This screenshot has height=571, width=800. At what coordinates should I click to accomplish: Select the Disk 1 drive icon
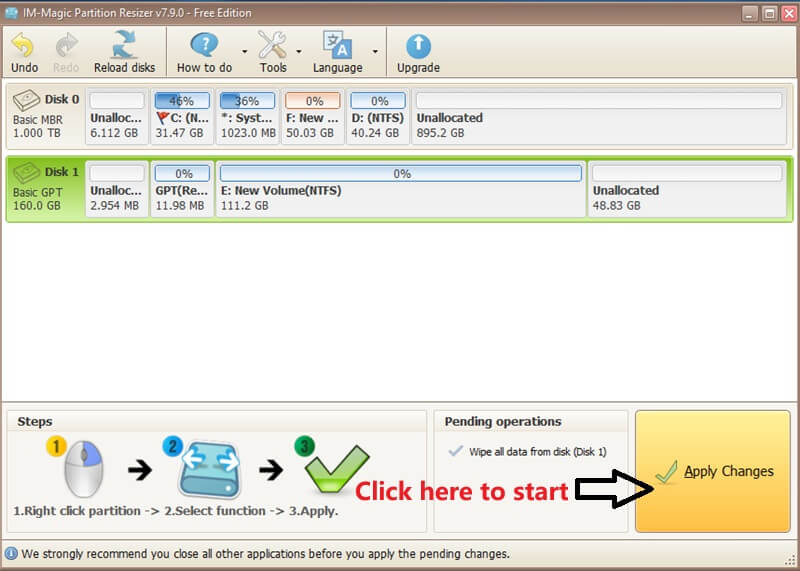(26, 172)
